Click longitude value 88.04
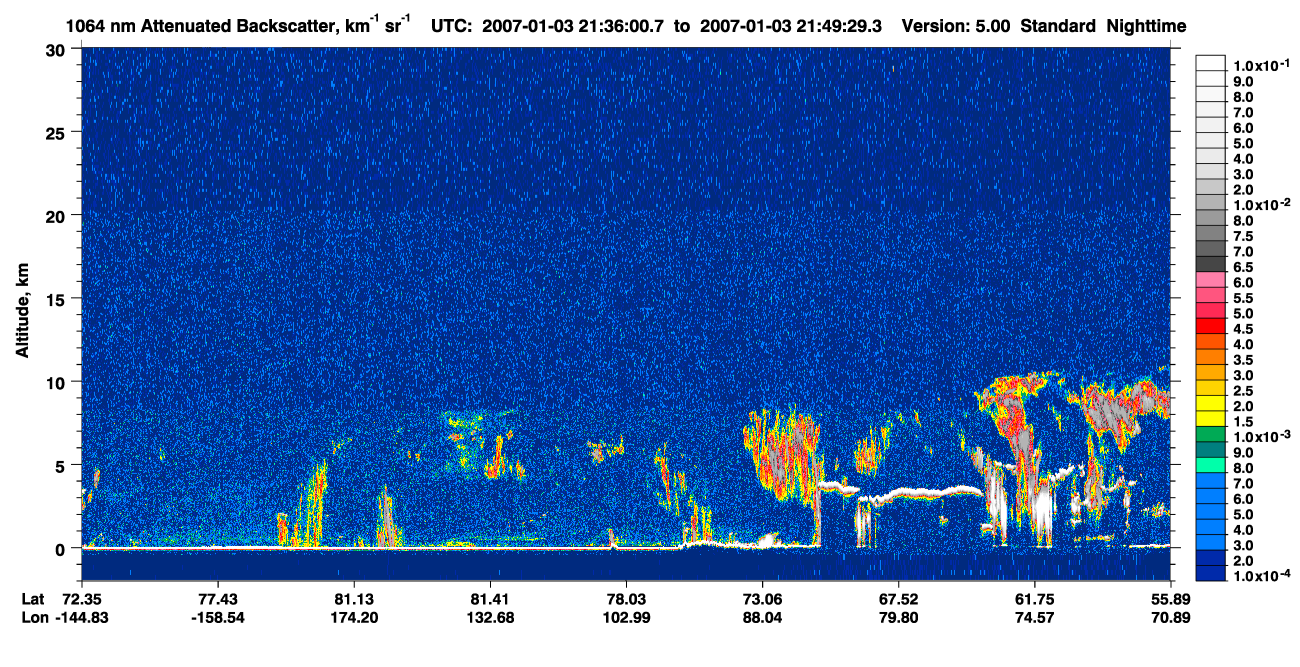The width and height of the screenshot is (1300, 667). 762,617
